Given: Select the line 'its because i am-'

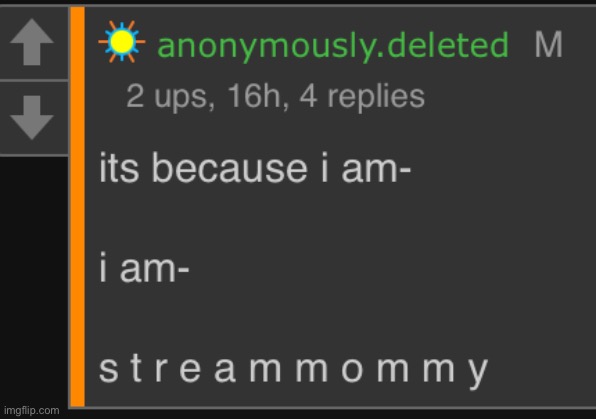Looking at the screenshot, I should [255, 168].
